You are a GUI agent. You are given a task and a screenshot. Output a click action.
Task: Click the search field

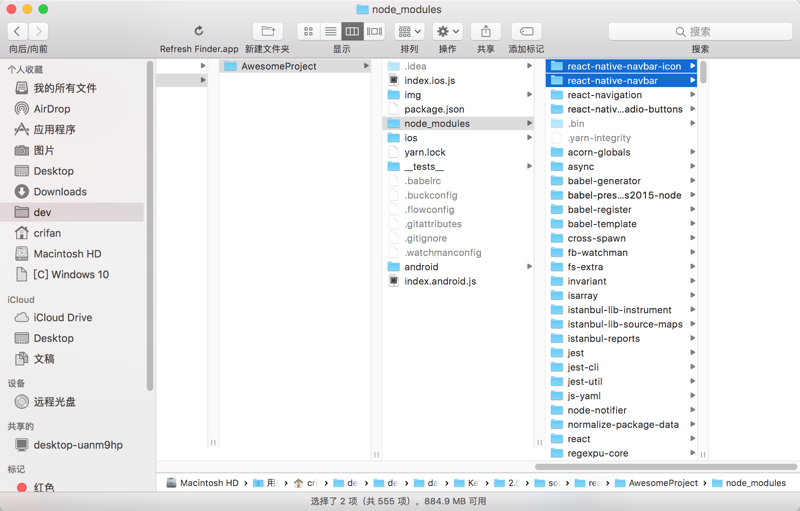tap(700, 32)
